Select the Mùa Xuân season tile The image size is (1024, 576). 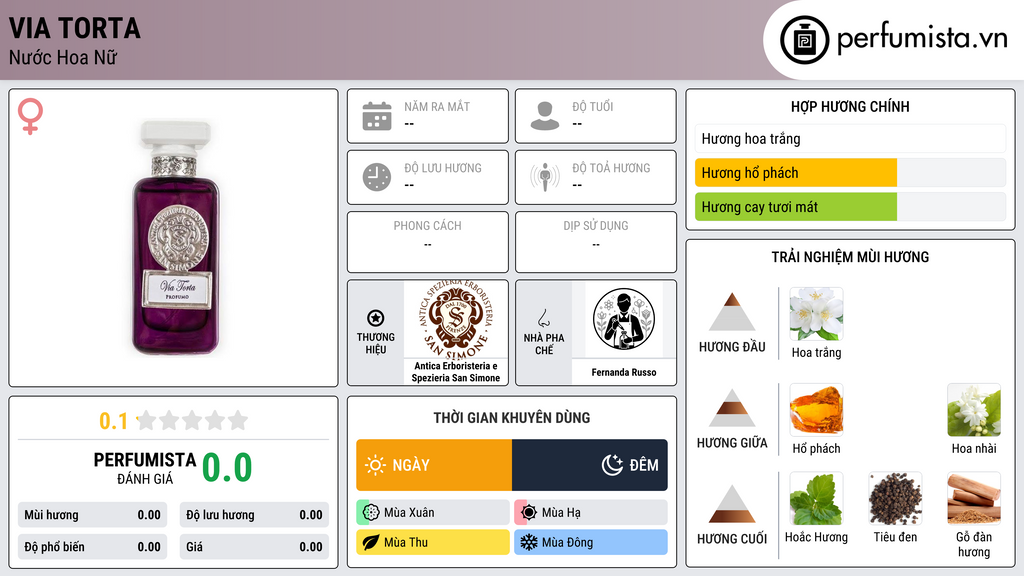(433, 513)
